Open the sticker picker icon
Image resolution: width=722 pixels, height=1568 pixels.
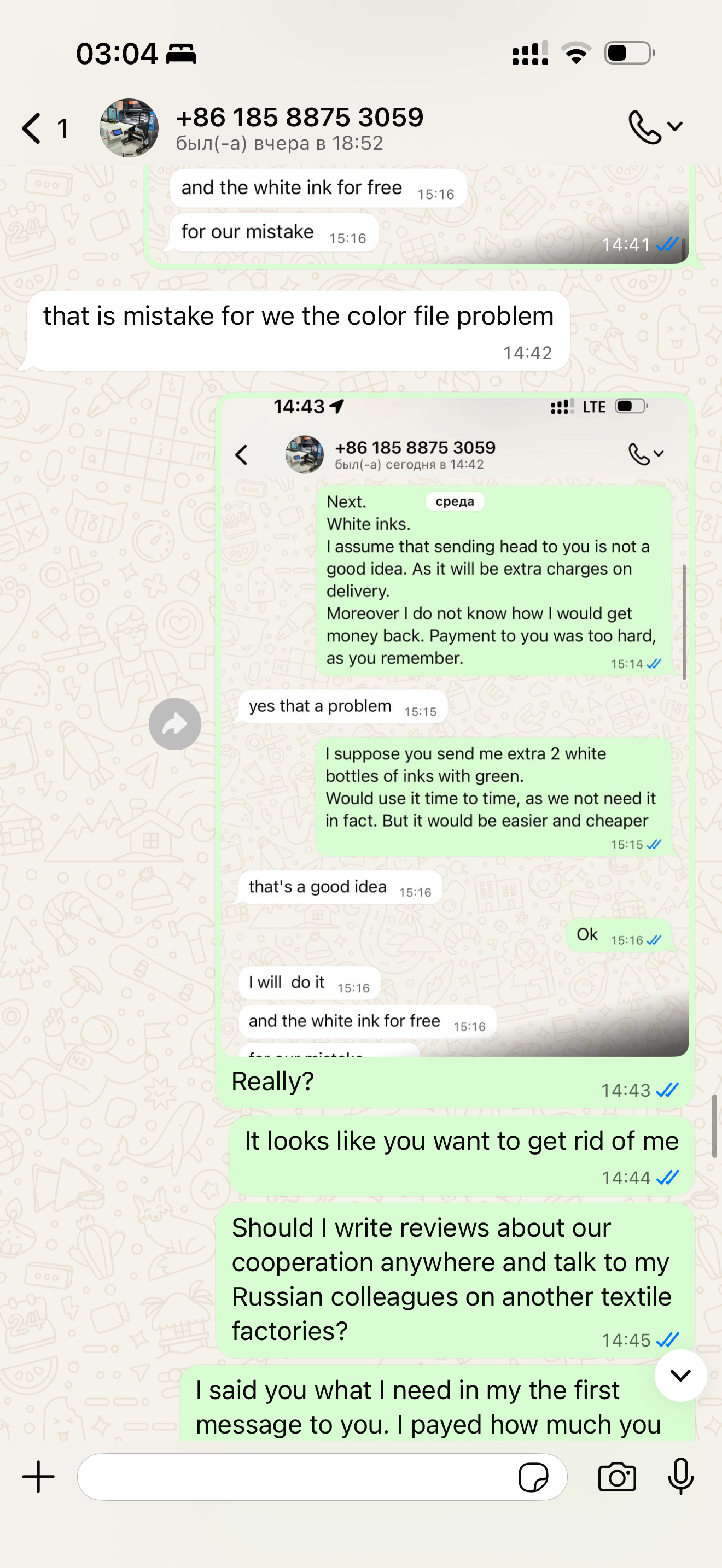[x=533, y=1477]
